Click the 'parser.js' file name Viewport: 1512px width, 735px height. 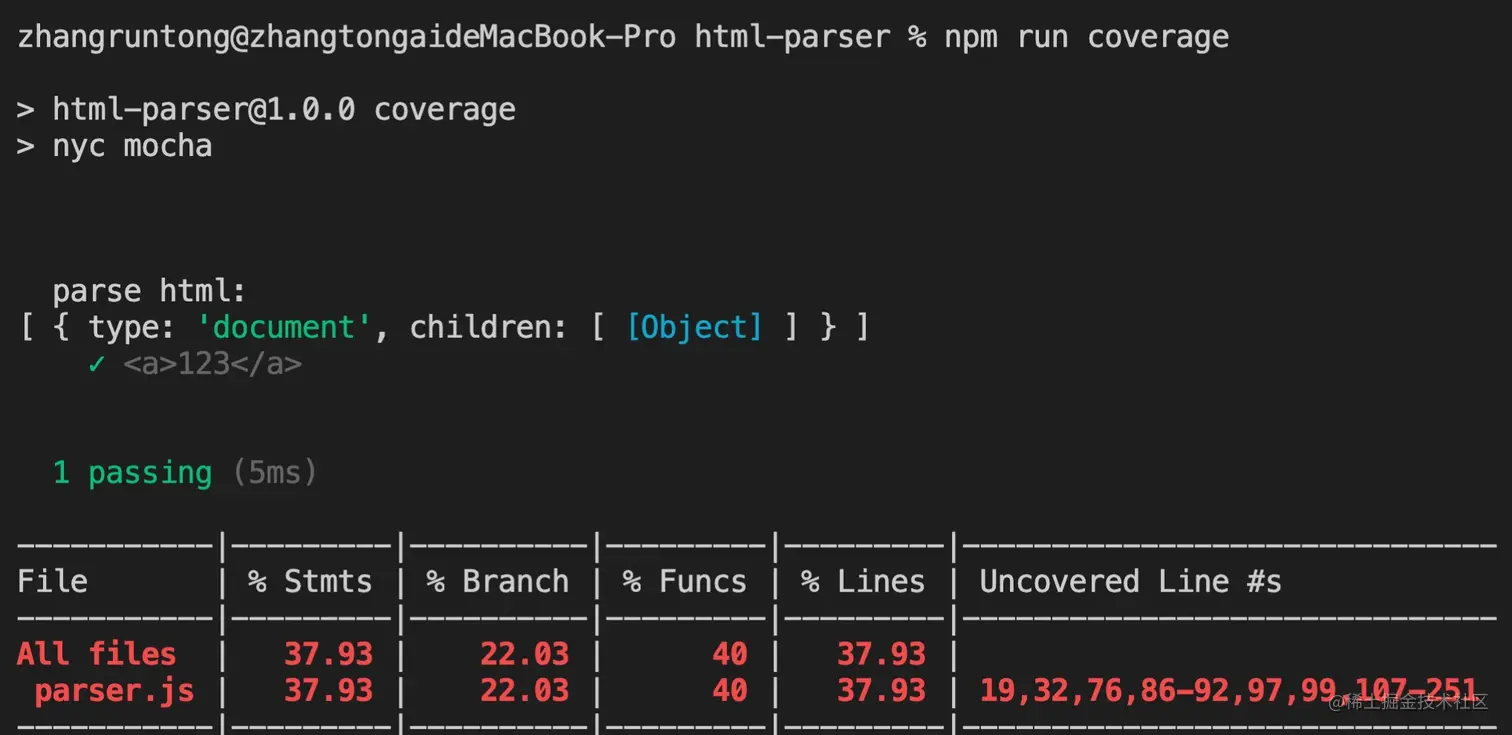[x=114, y=690]
